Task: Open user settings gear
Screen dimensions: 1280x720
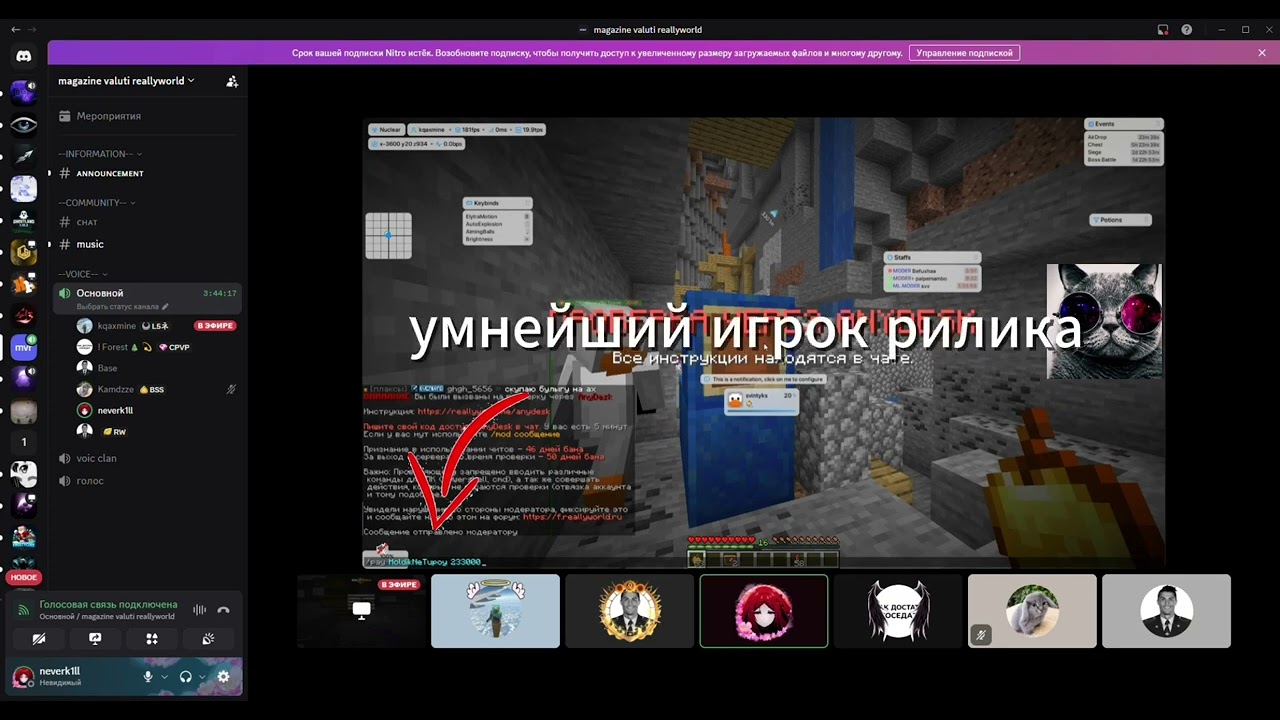Action: pyautogui.click(x=223, y=677)
